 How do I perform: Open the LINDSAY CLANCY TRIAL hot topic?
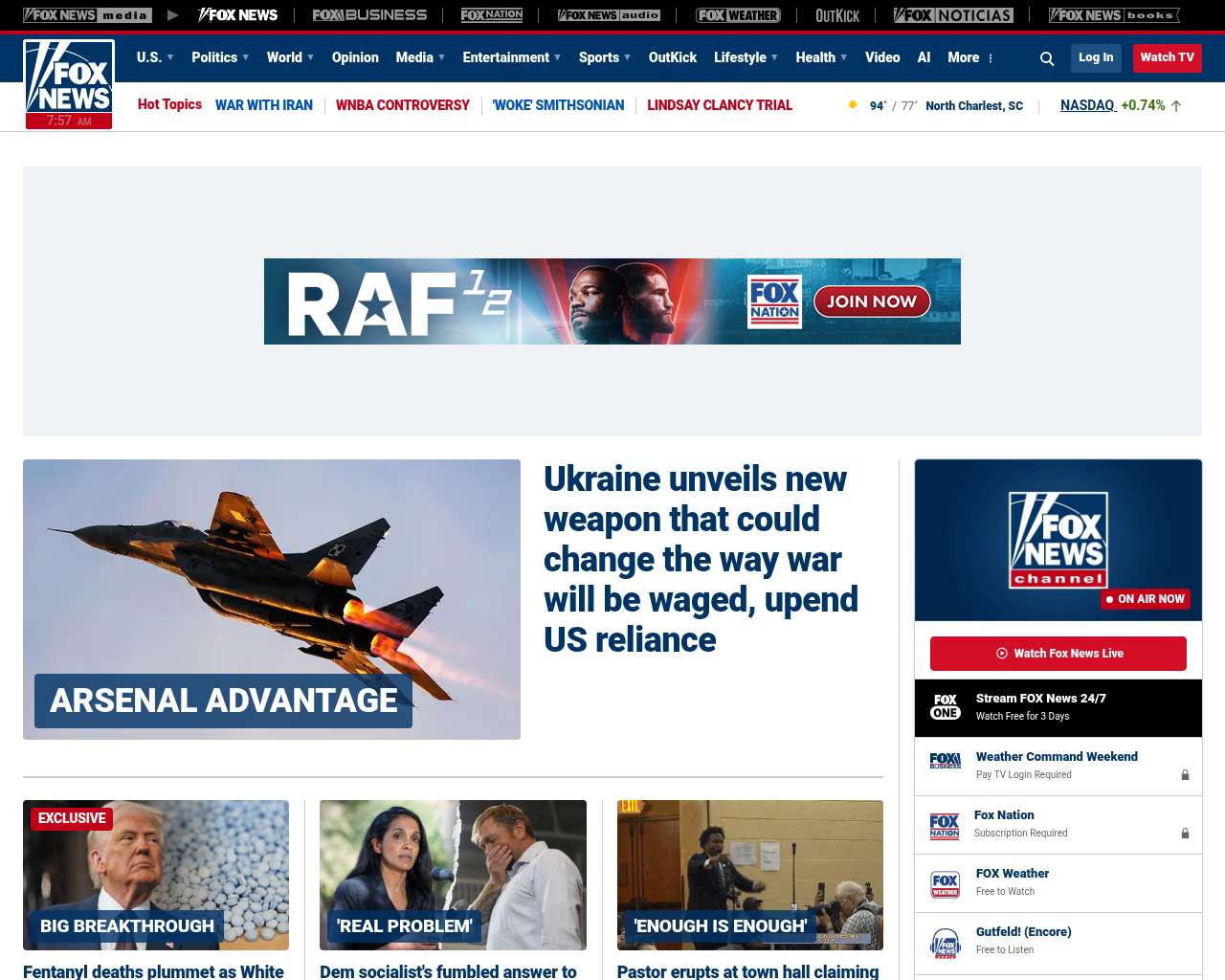(x=720, y=105)
